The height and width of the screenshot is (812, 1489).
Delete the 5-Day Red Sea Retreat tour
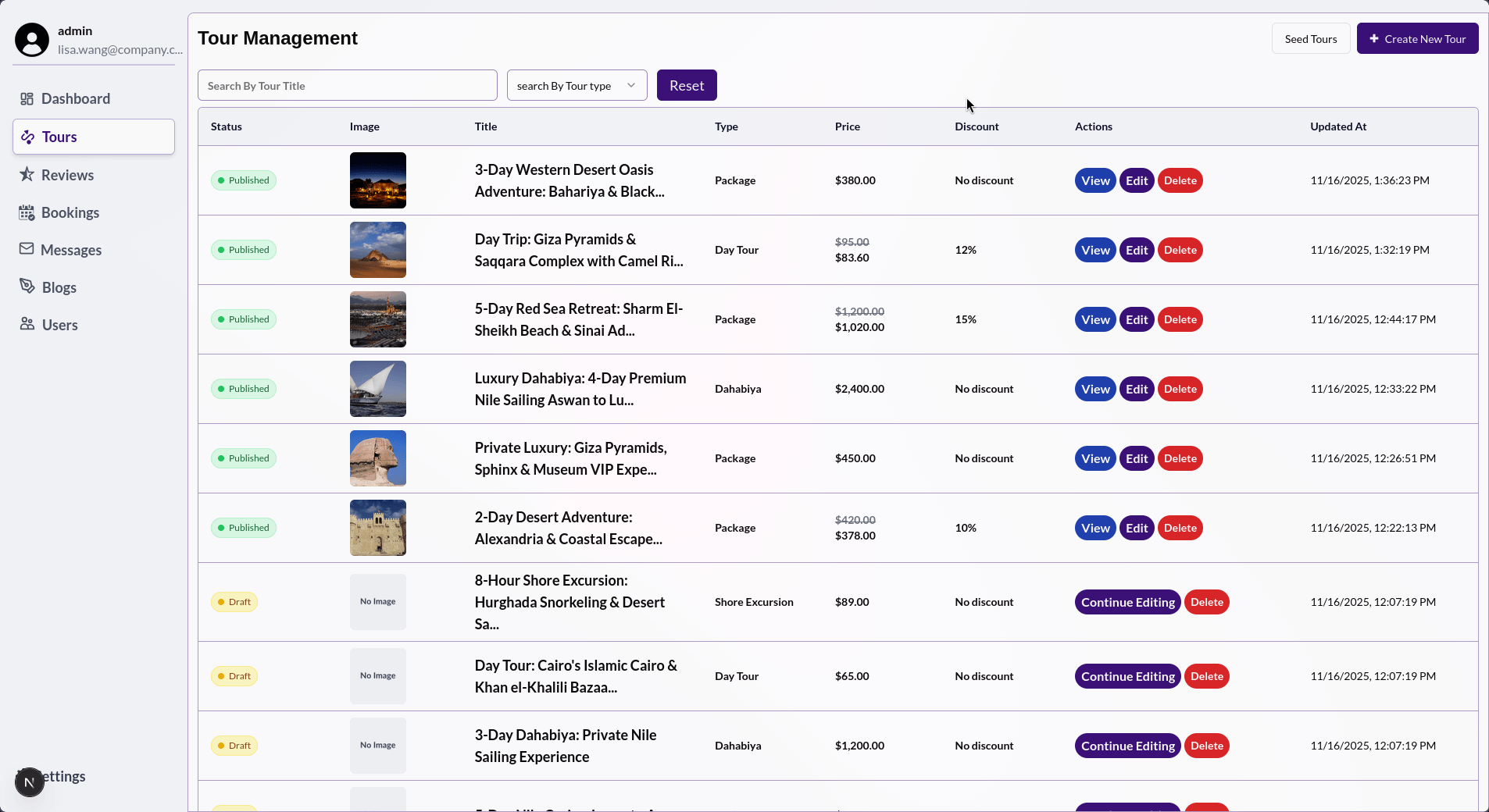point(1180,319)
